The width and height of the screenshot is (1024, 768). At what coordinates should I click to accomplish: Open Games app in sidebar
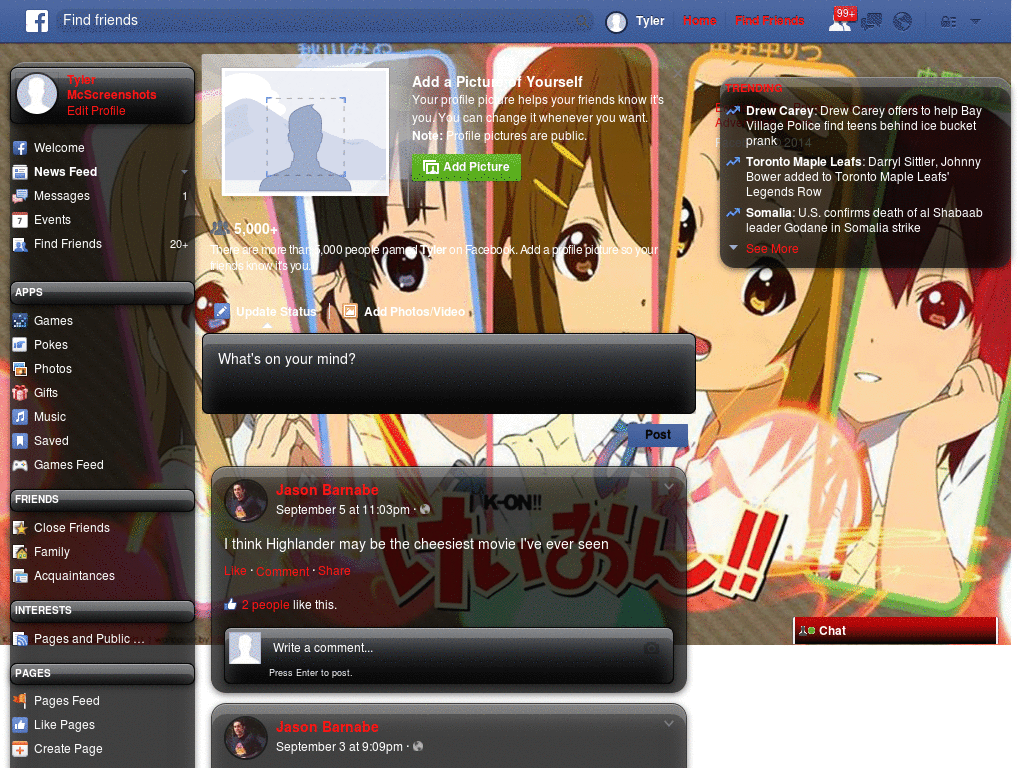tap(53, 321)
